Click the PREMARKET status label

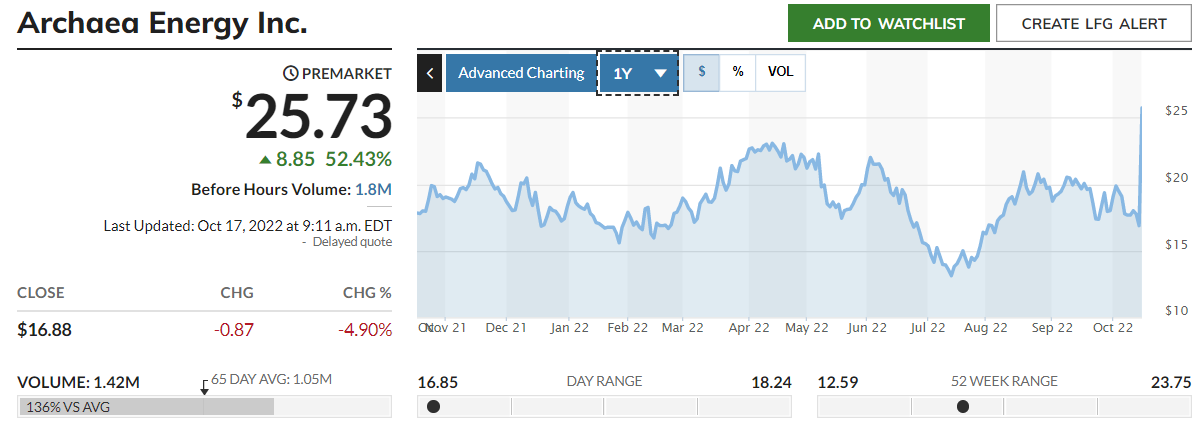pos(347,73)
